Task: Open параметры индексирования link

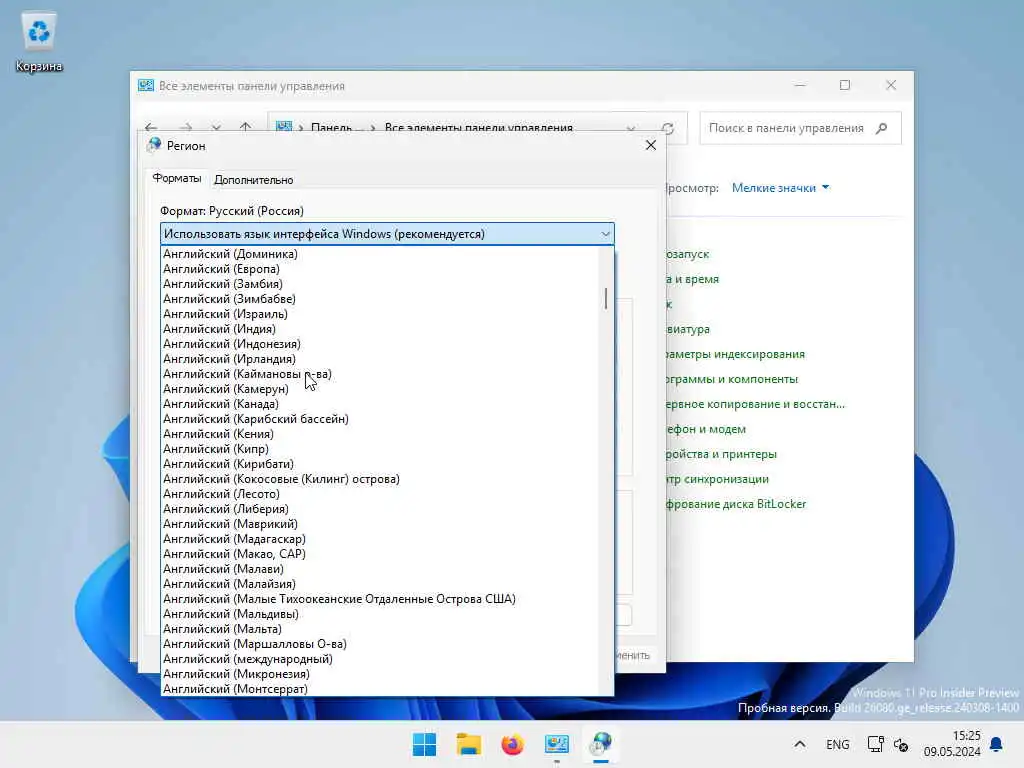Action: click(735, 355)
